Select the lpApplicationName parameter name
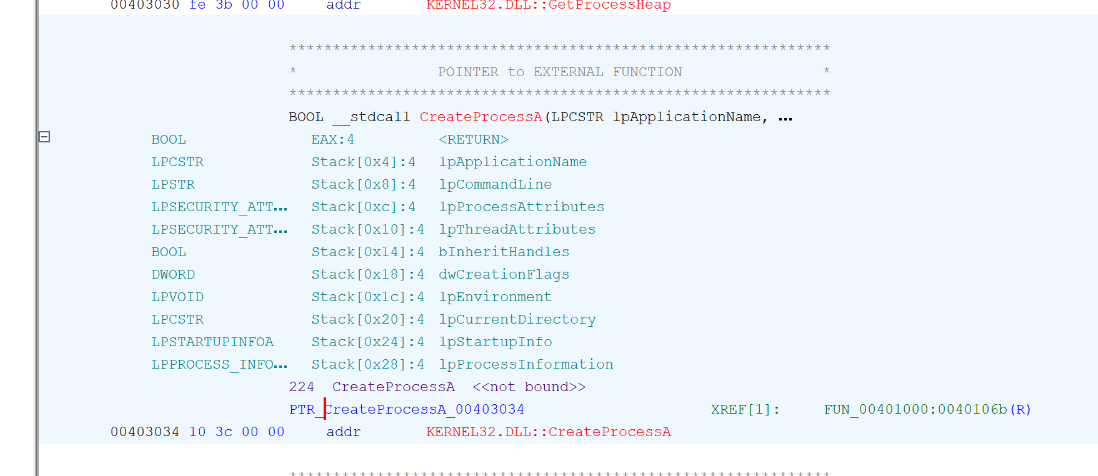Viewport: 1098px width, 476px height. [x=513, y=162]
